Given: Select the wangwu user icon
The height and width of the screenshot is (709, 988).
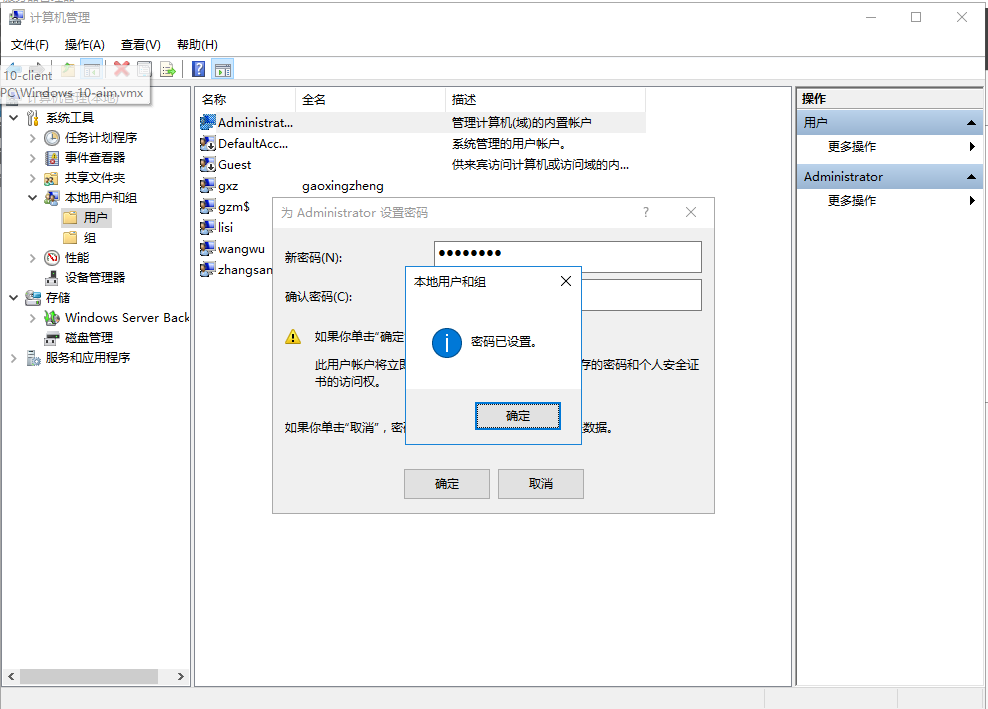Looking at the screenshot, I should 207,248.
